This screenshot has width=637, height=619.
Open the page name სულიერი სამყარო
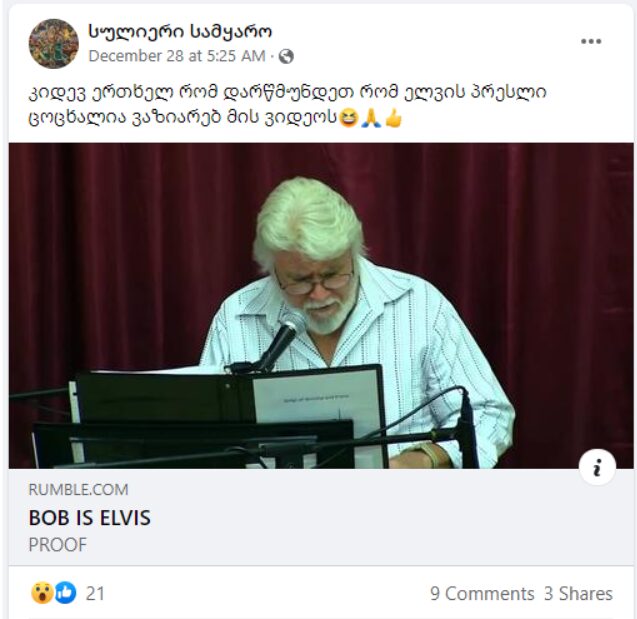point(180,32)
